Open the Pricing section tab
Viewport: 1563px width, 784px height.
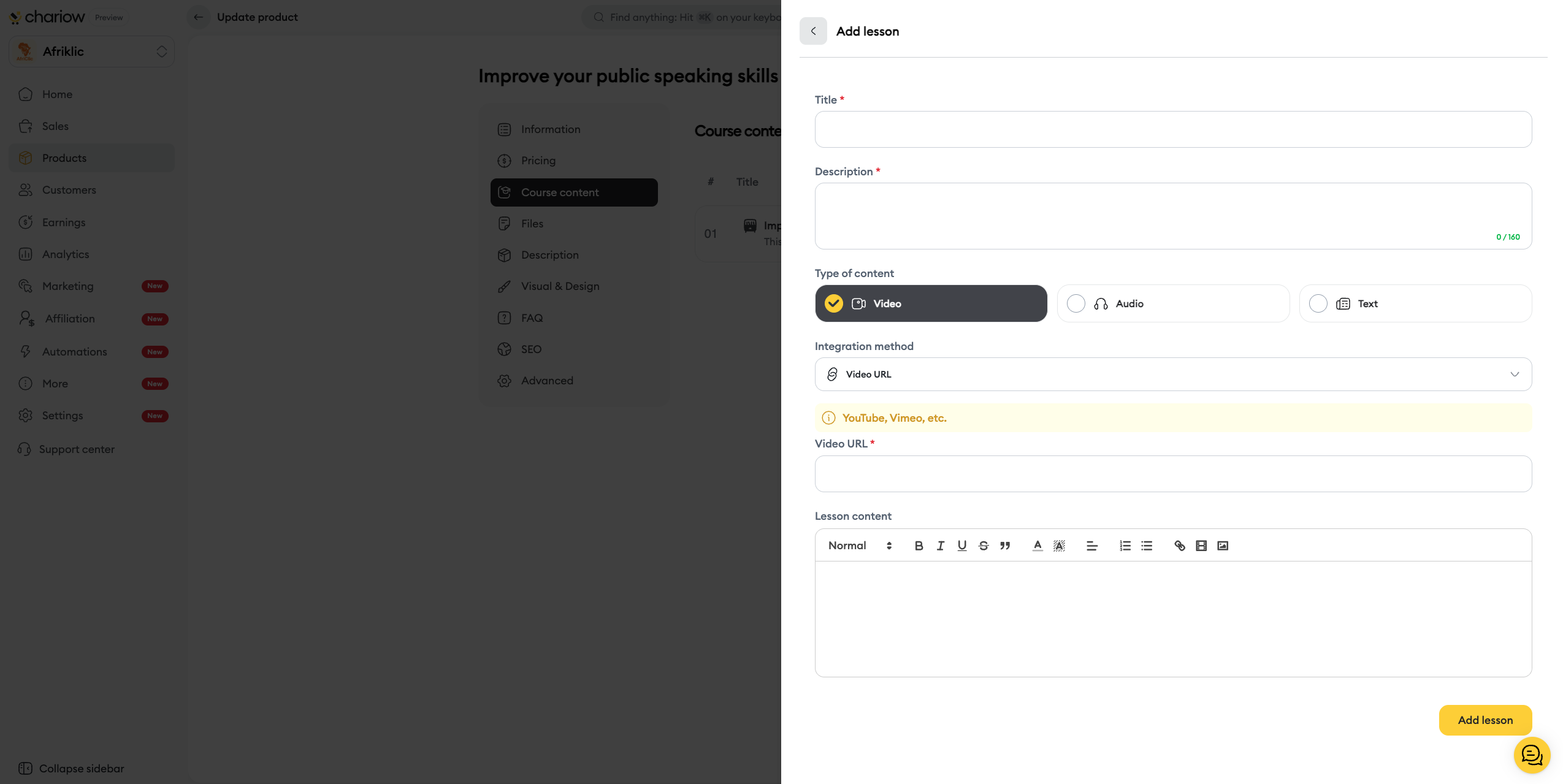click(538, 161)
